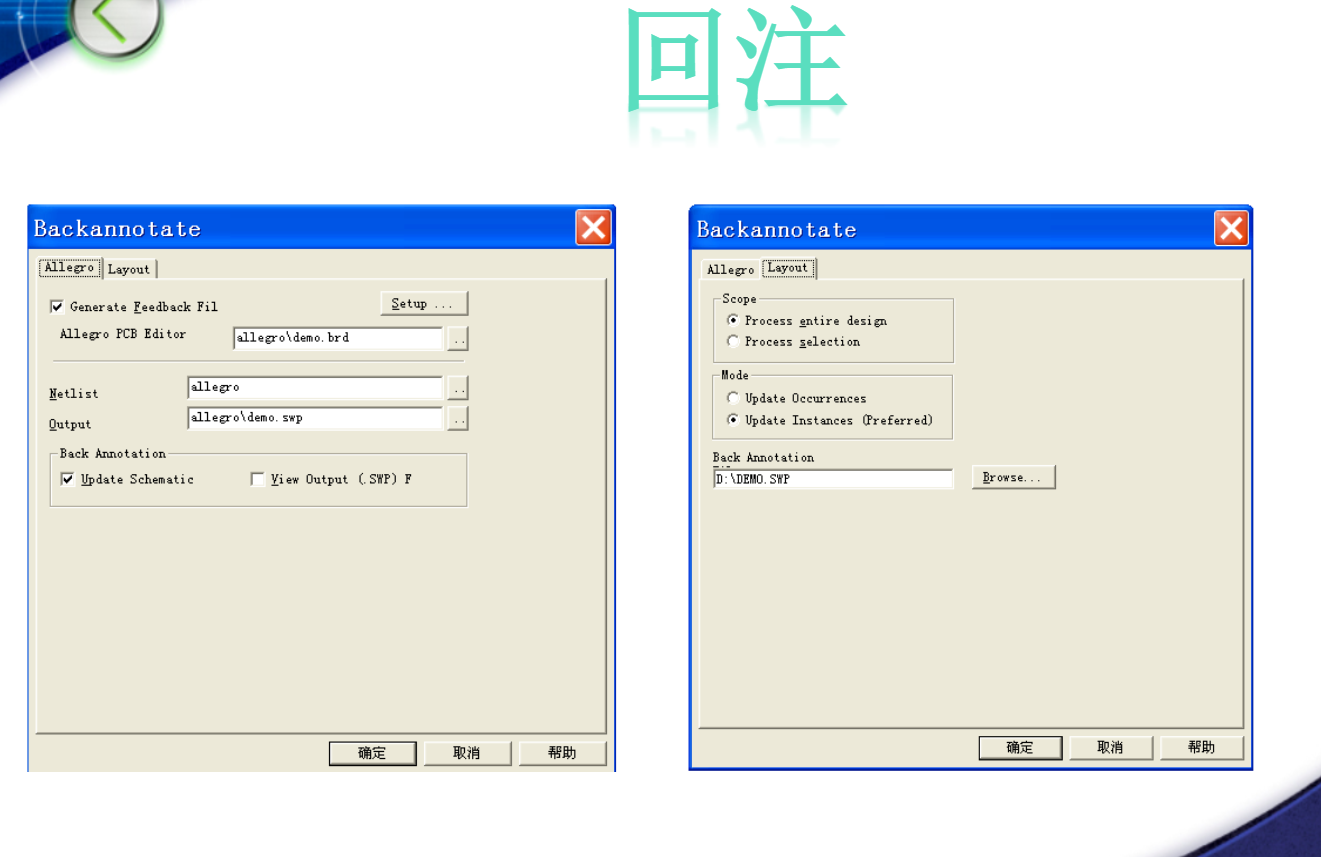Uncheck Update Schematic option
The height and width of the screenshot is (857, 1321).
(x=68, y=480)
